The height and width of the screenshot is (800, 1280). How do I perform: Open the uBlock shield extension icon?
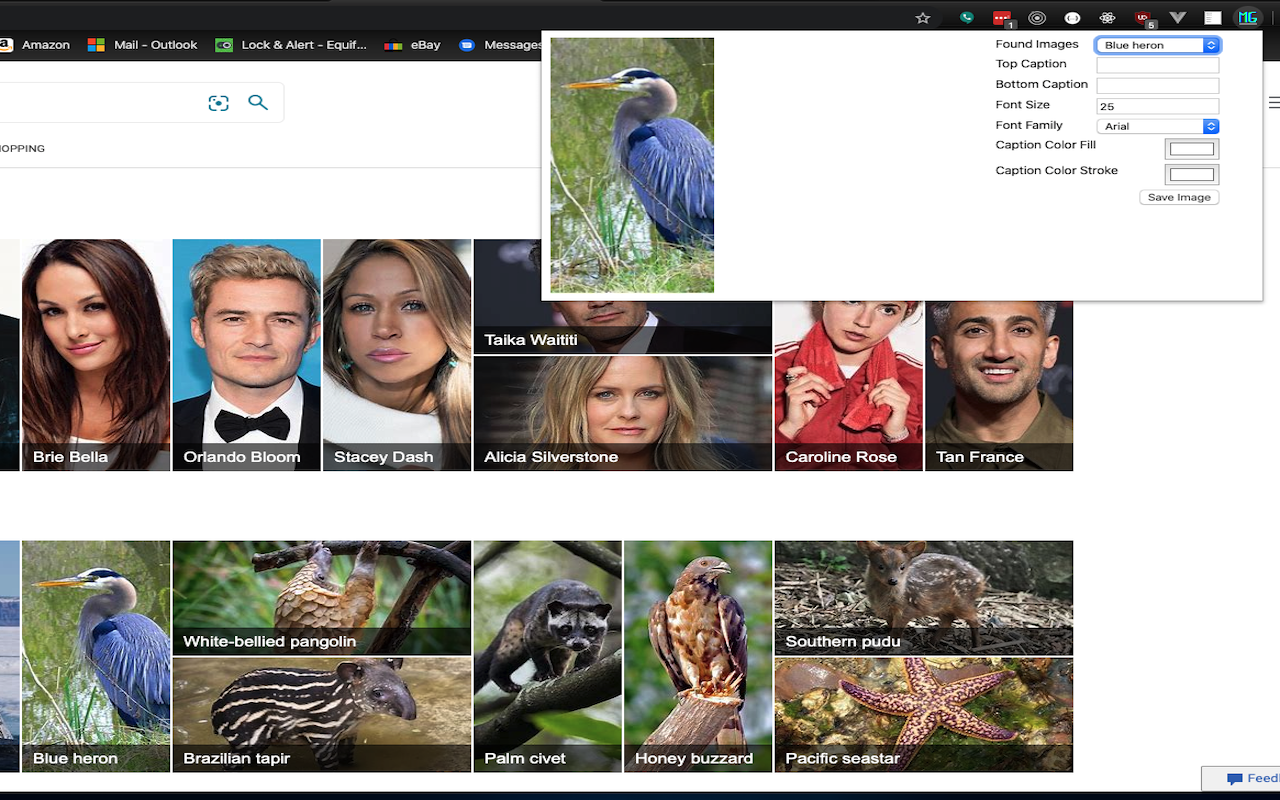click(x=1144, y=18)
